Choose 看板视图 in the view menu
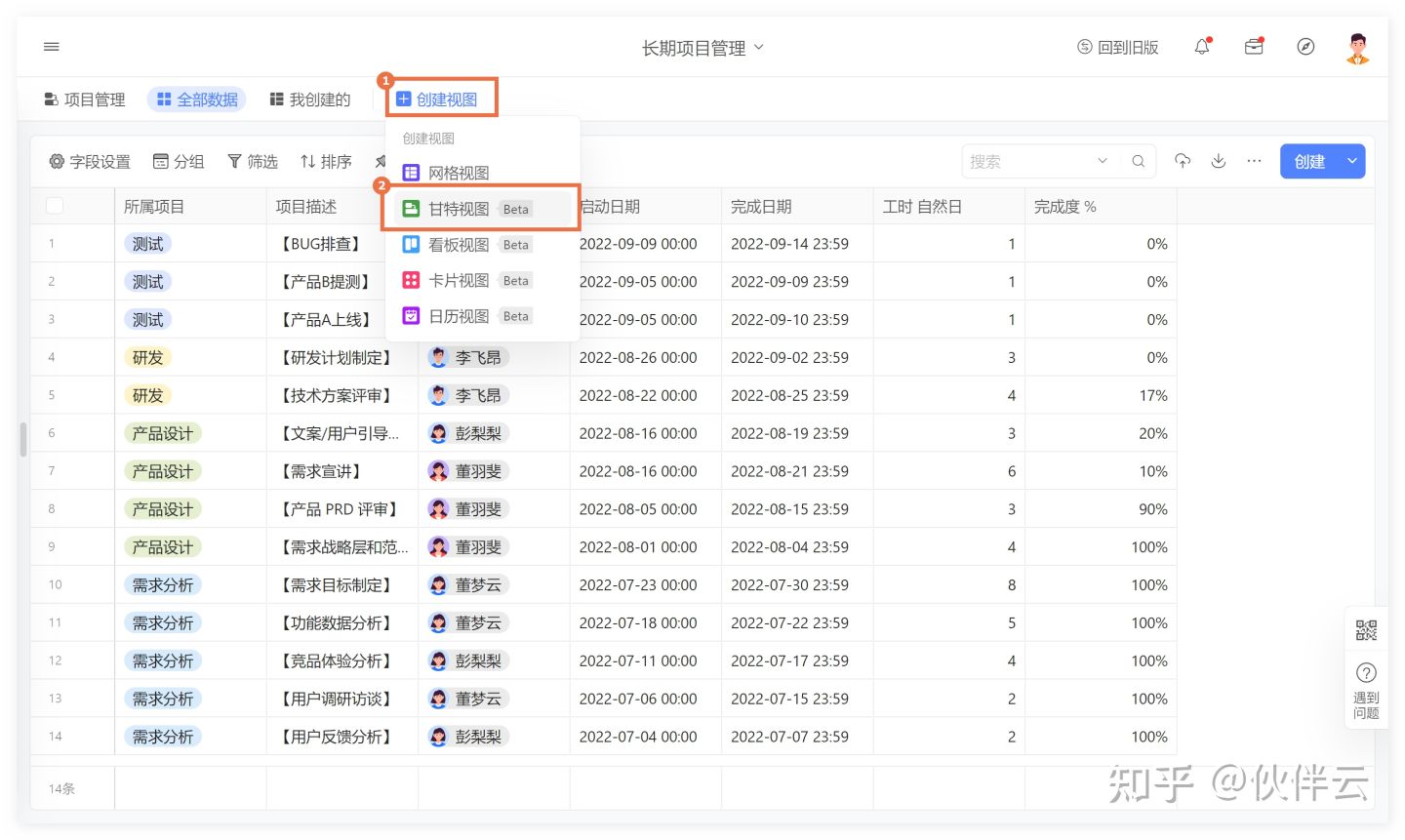 459,245
